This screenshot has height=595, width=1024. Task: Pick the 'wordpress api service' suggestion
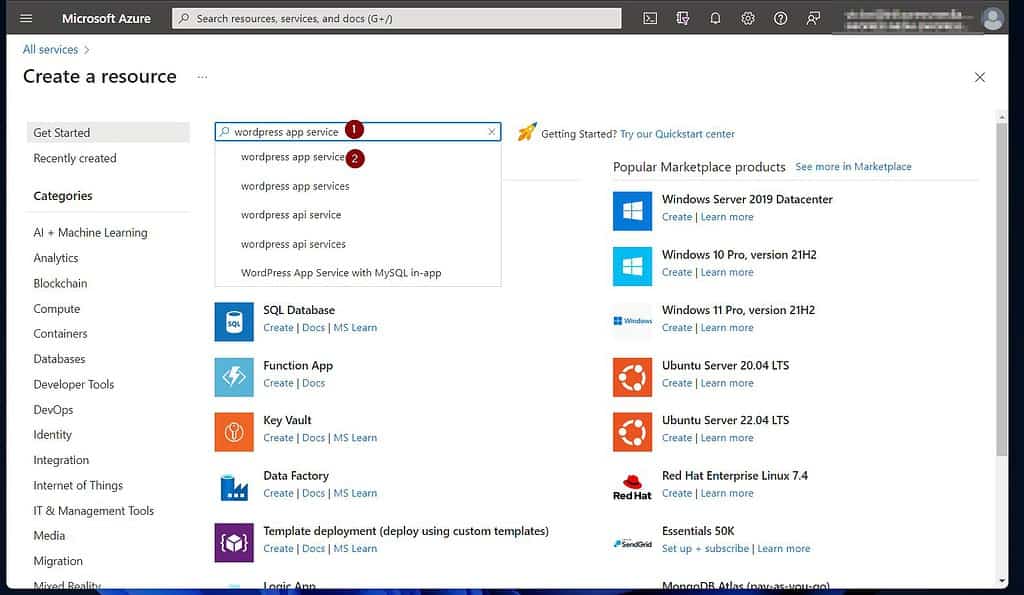[358, 215]
